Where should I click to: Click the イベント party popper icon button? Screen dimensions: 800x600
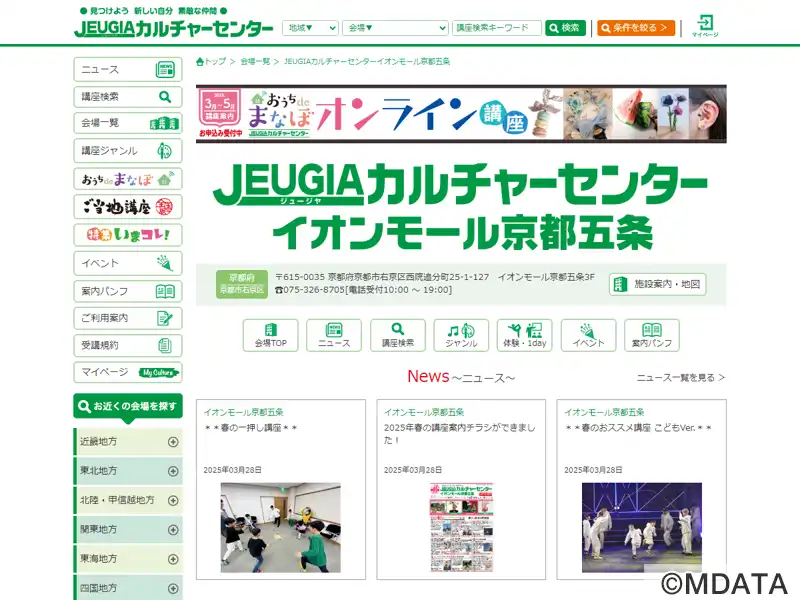pyautogui.click(x=588, y=335)
